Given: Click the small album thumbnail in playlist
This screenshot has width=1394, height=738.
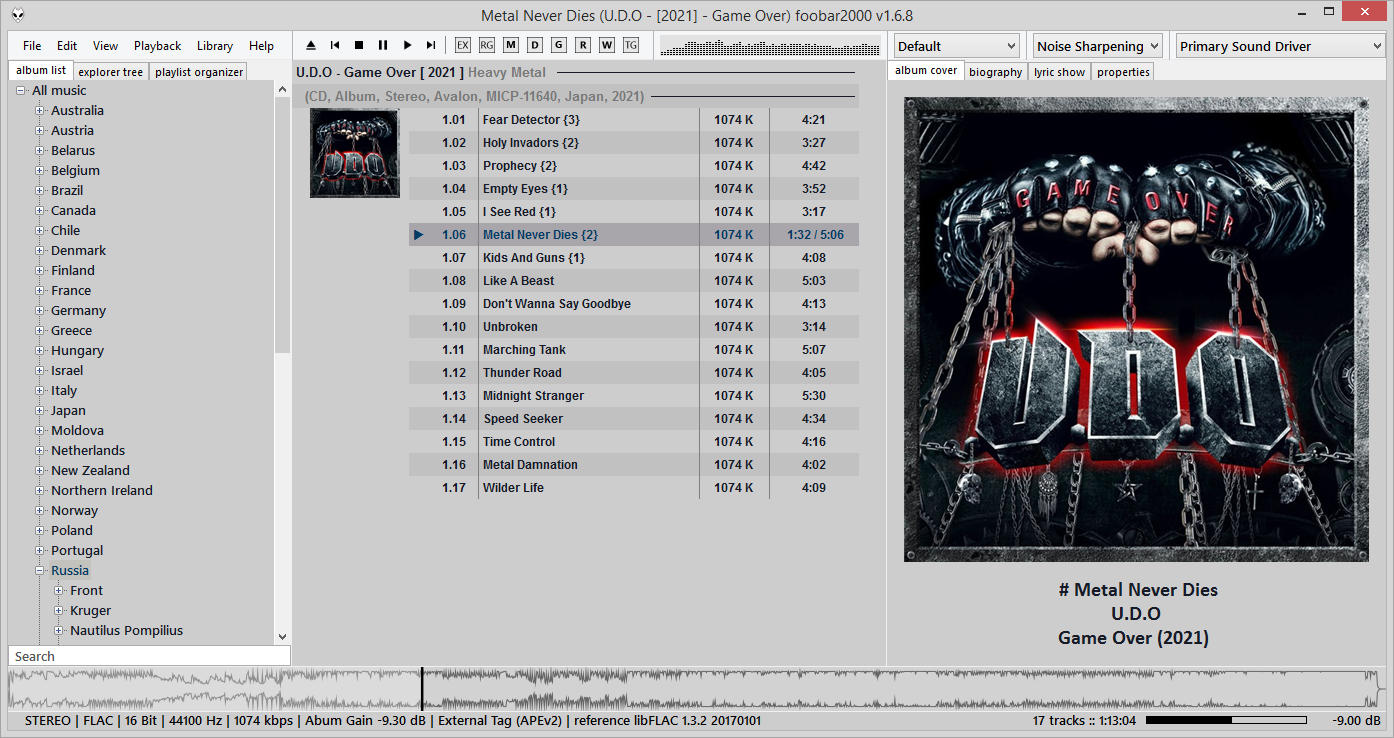Looking at the screenshot, I should [354, 153].
